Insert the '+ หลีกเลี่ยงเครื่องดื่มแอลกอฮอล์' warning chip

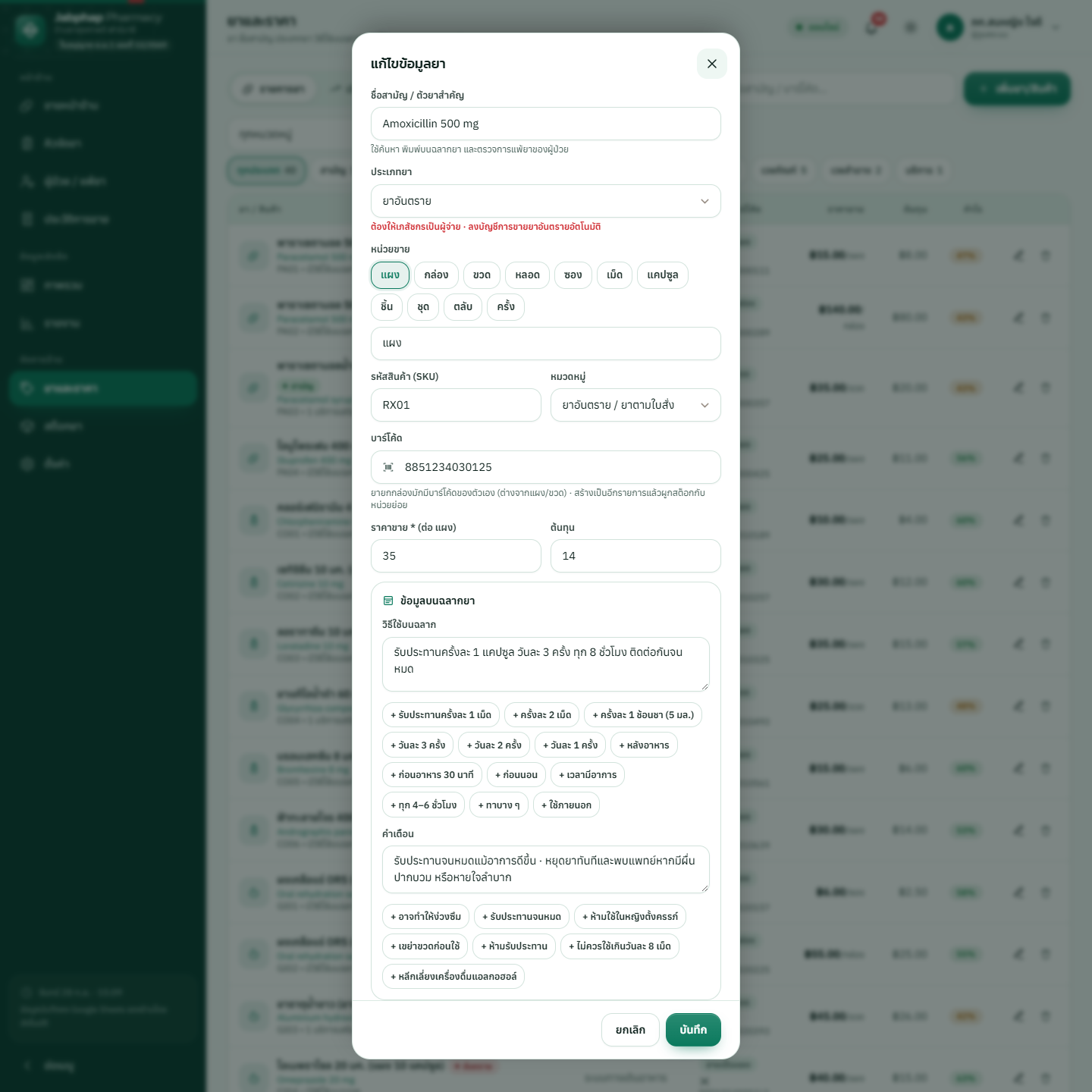point(453,977)
